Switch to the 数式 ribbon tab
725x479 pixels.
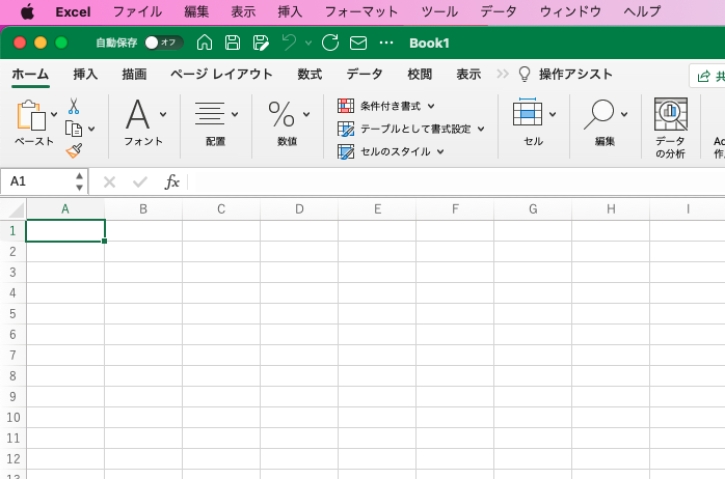[309, 74]
